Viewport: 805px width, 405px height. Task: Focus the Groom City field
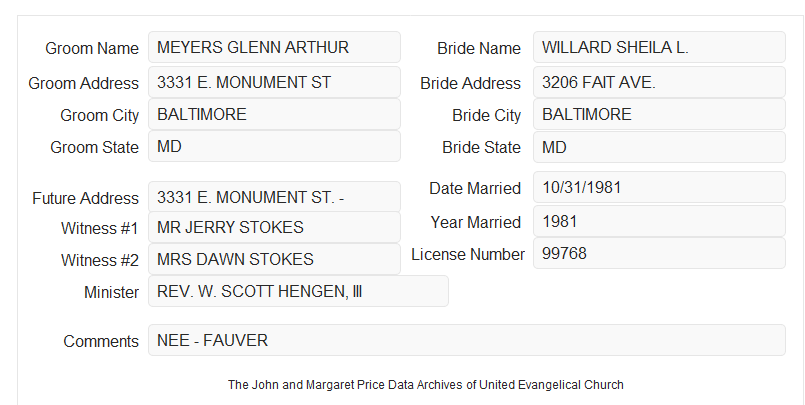[x=274, y=114]
